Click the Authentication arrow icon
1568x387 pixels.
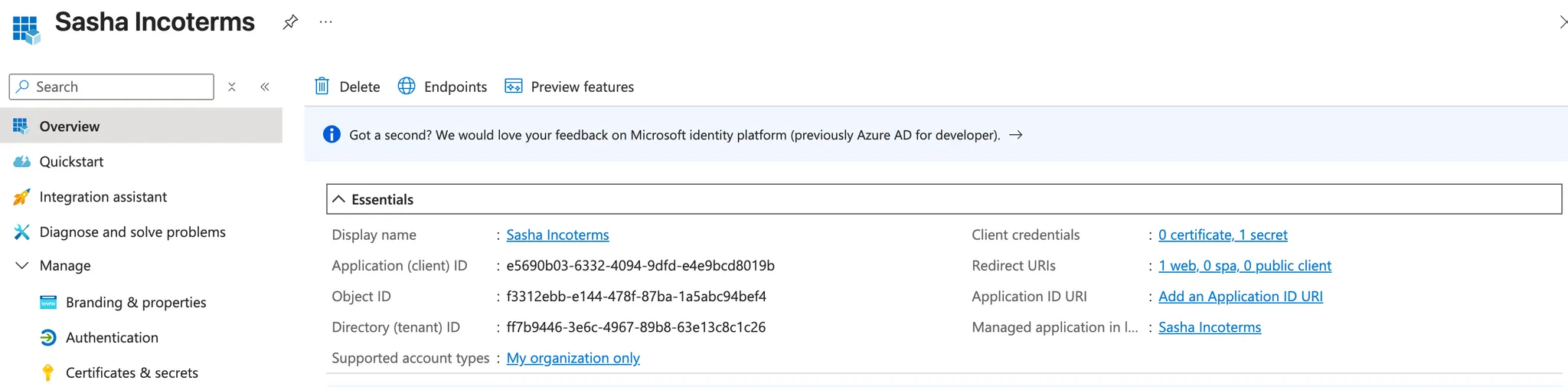48,337
